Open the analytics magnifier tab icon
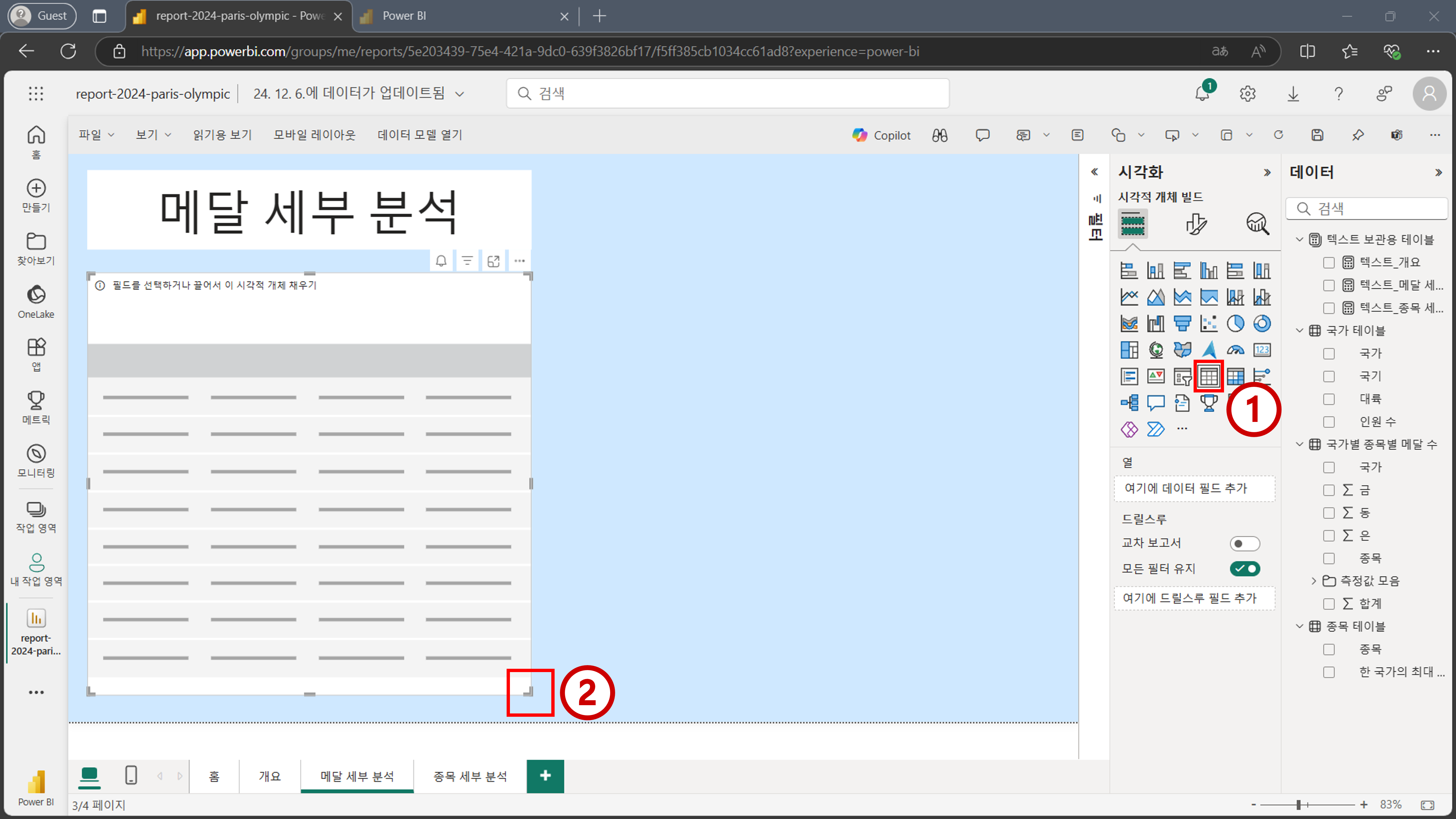1456x819 pixels. pos(1257,224)
